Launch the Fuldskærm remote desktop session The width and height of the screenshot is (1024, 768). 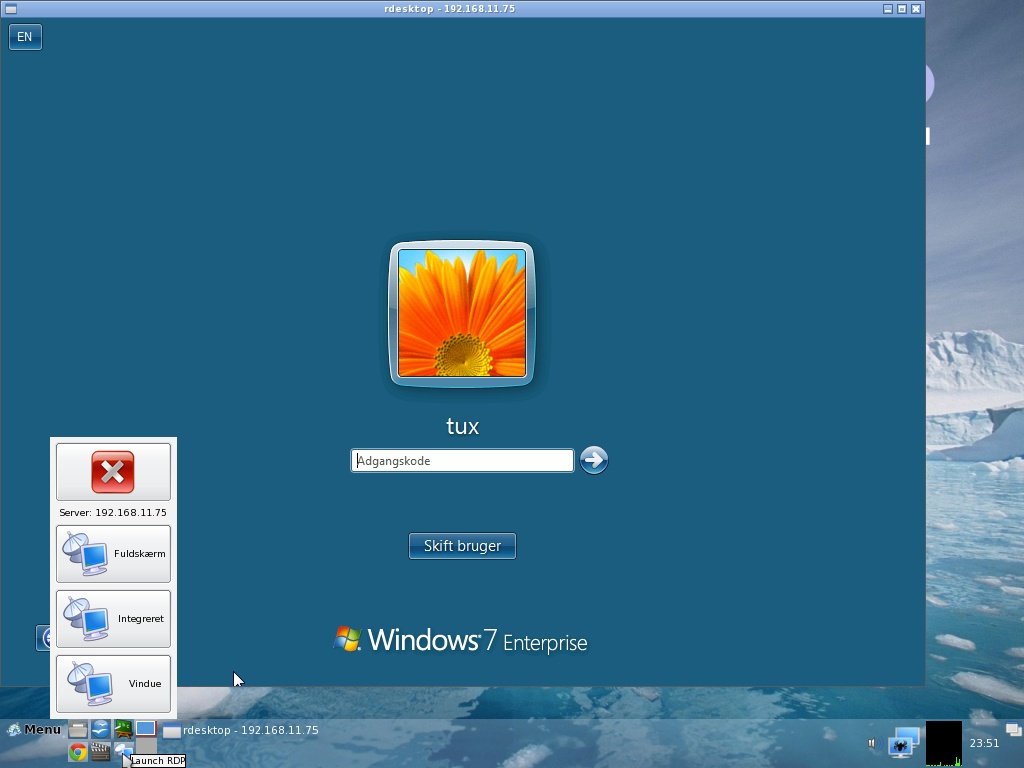(113, 554)
